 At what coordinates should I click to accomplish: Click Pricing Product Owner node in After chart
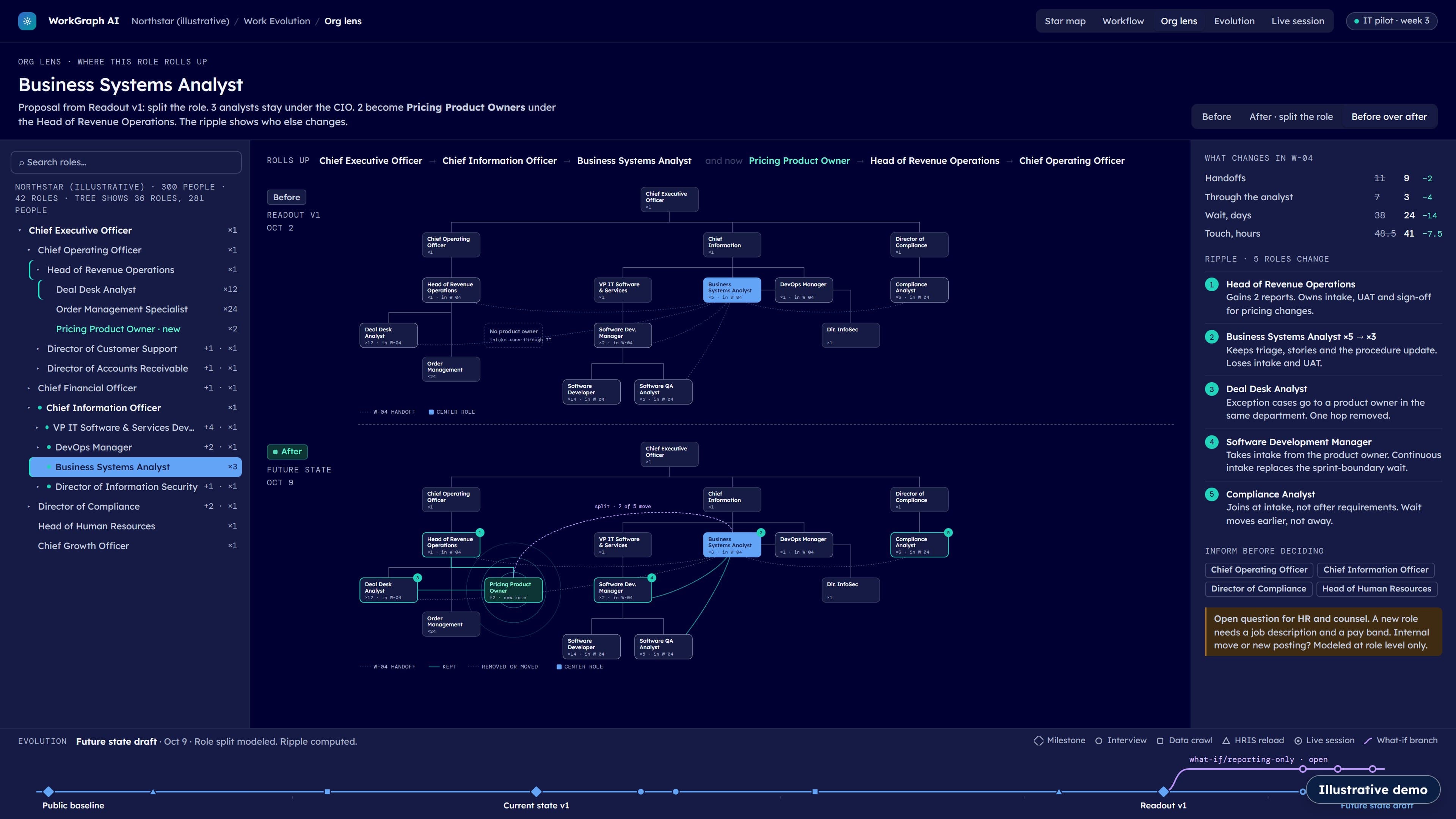coord(514,590)
